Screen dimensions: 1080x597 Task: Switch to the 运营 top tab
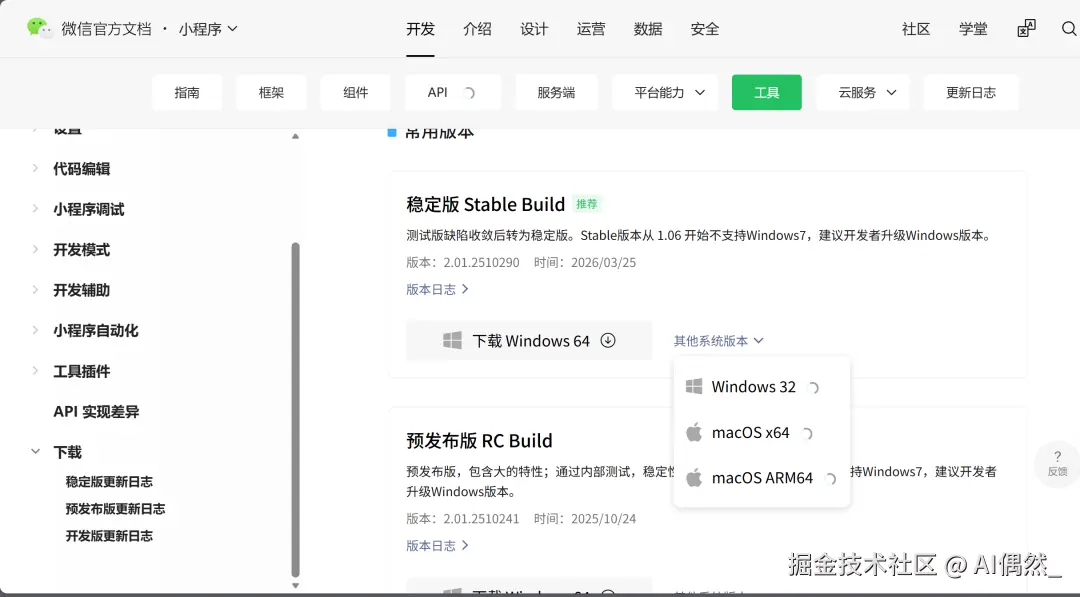591,29
